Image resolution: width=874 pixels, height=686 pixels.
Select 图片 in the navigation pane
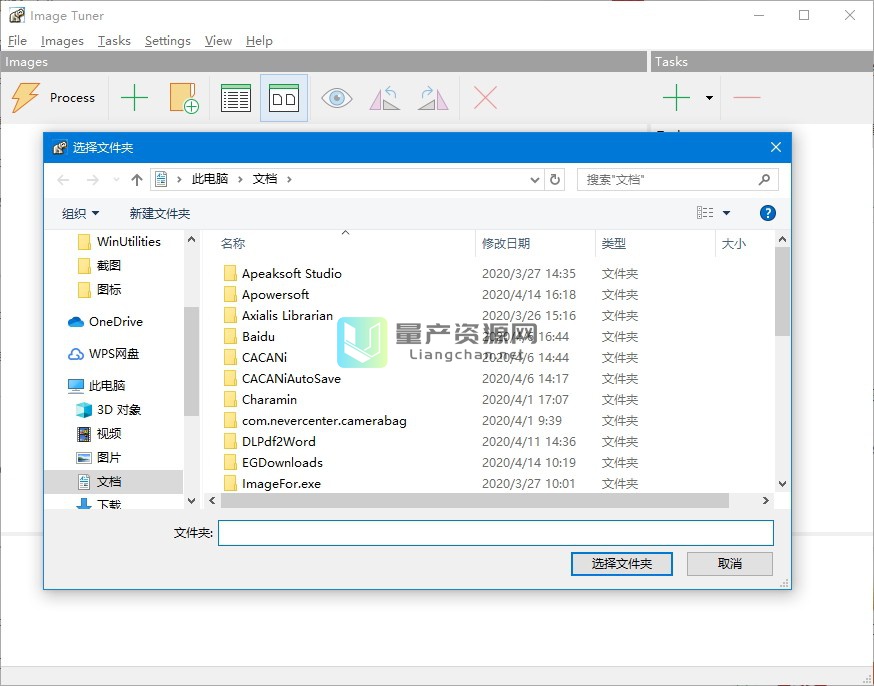[x=99, y=458]
